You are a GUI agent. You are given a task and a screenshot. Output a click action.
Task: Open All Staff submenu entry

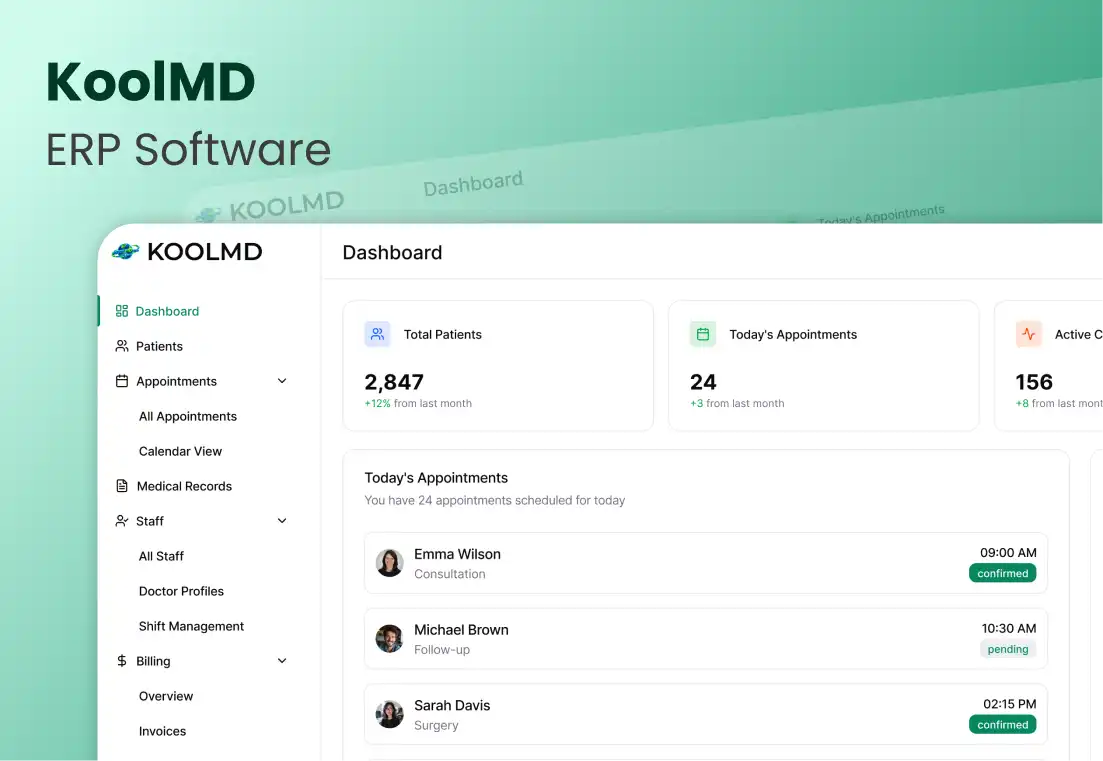(x=161, y=556)
